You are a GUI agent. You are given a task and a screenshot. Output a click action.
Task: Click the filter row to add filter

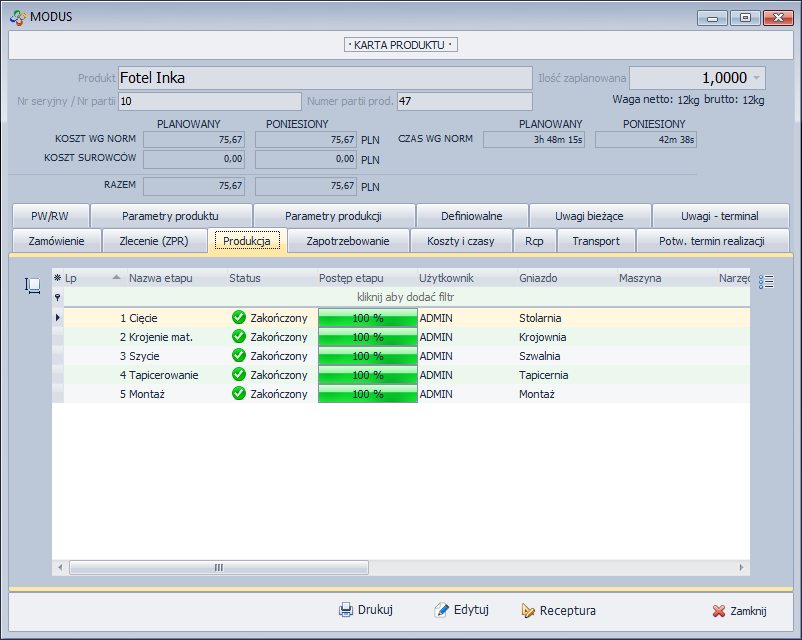pyautogui.click(x=400, y=297)
